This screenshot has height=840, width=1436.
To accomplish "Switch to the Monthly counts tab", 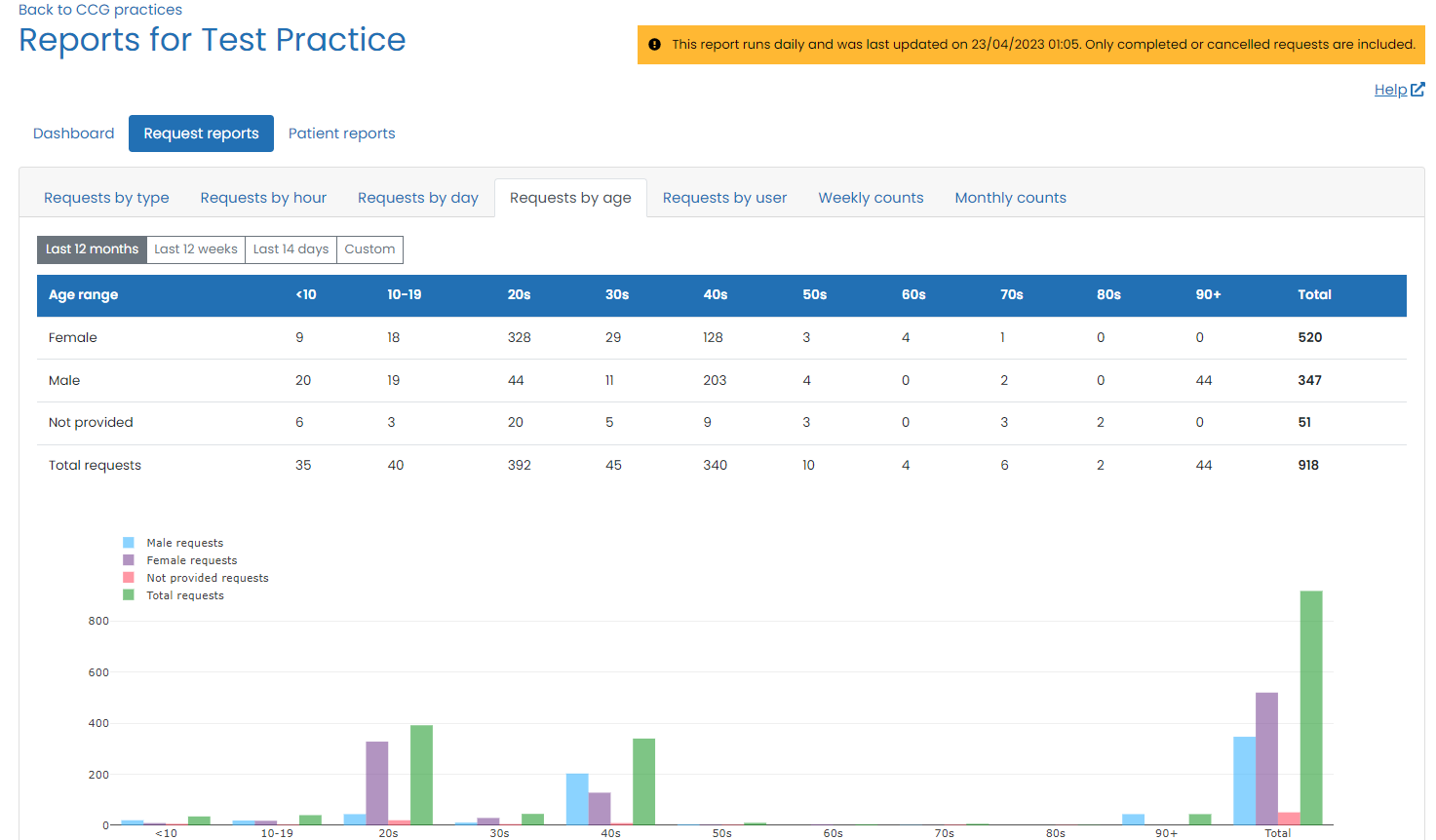I will tap(1010, 198).
